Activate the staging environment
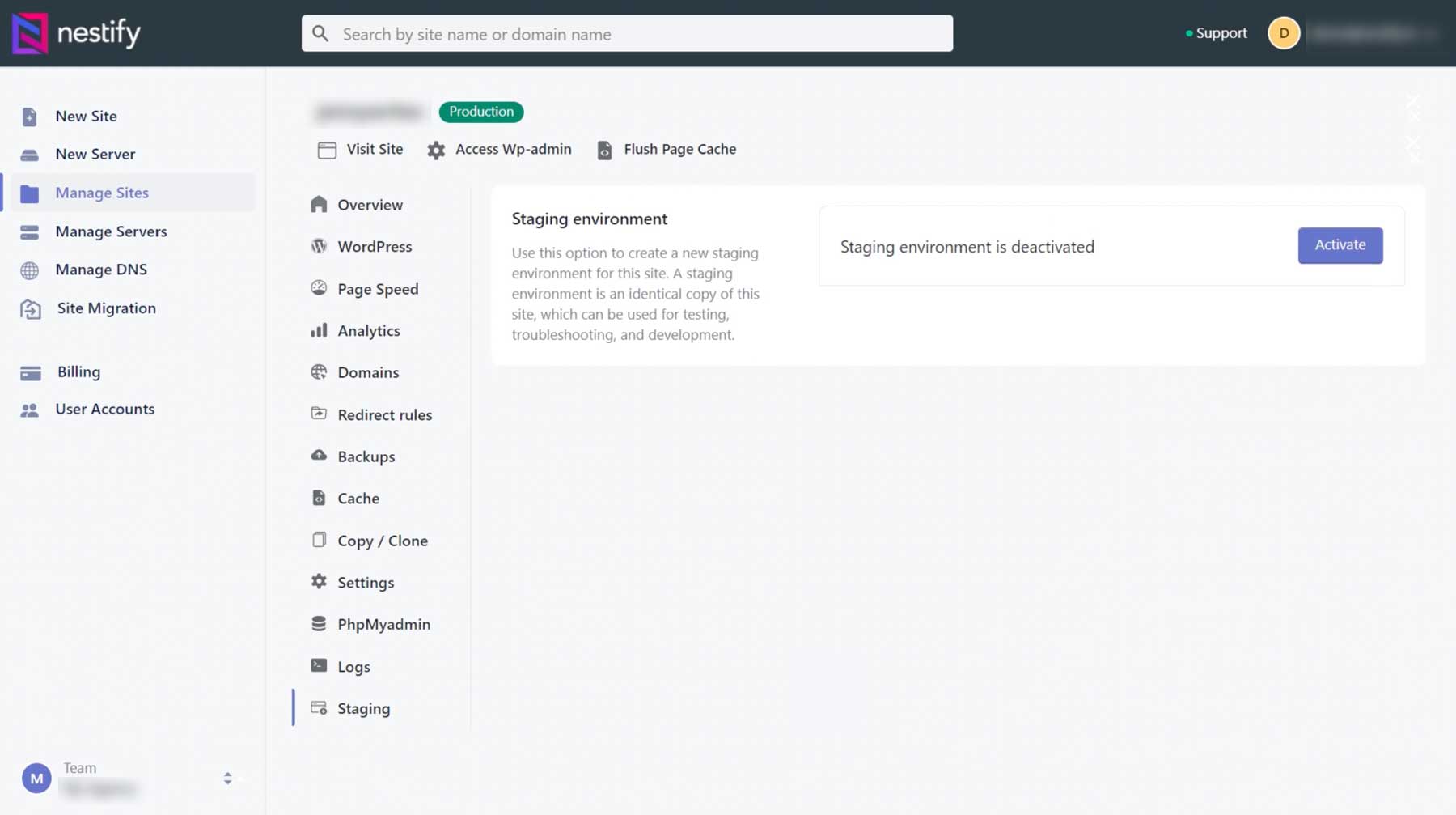The height and width of the screenshot is (815, 1456). point(1340,244)
